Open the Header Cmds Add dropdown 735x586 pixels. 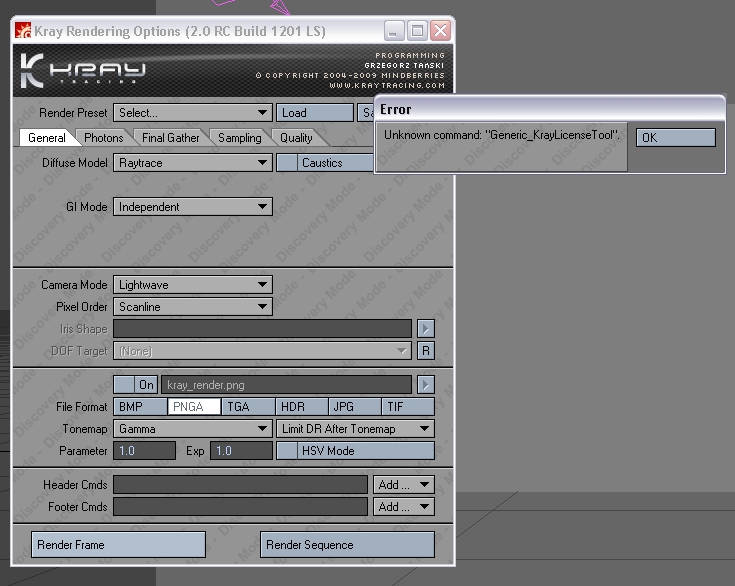[x=404, y=485]
